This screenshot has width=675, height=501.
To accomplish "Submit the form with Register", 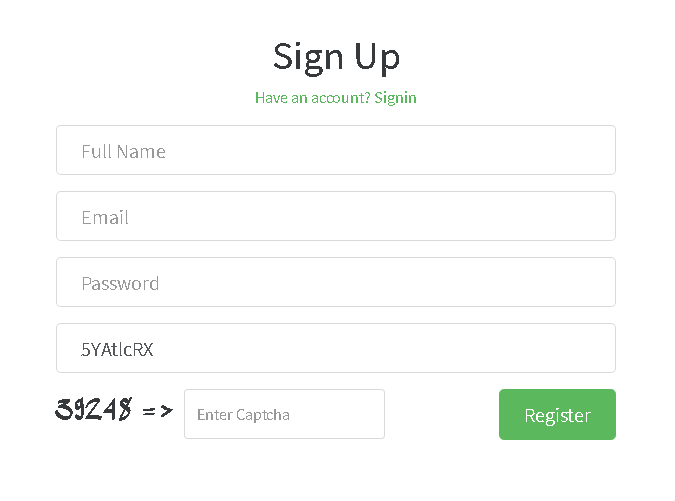I will click(x=557, y=415).
